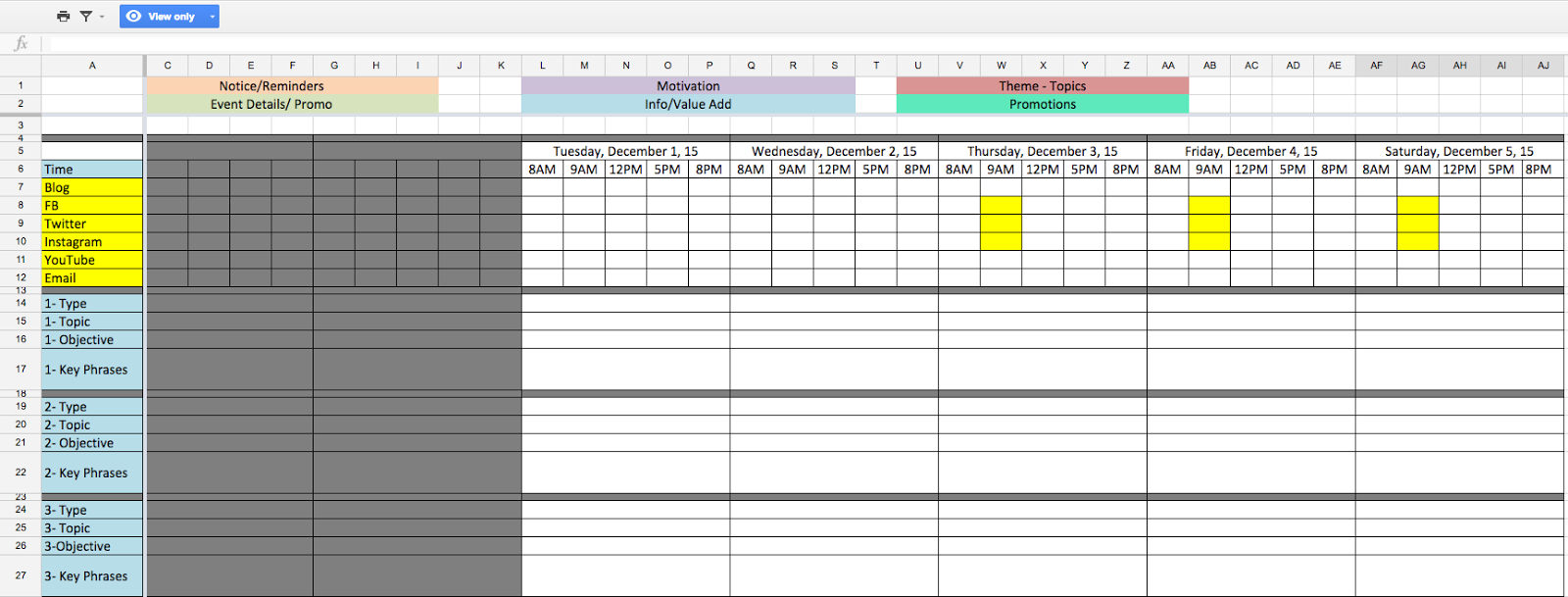
Task: Click Thursday's 9AM time cell
Action: pyautogui.click(x=1001, y=170)
